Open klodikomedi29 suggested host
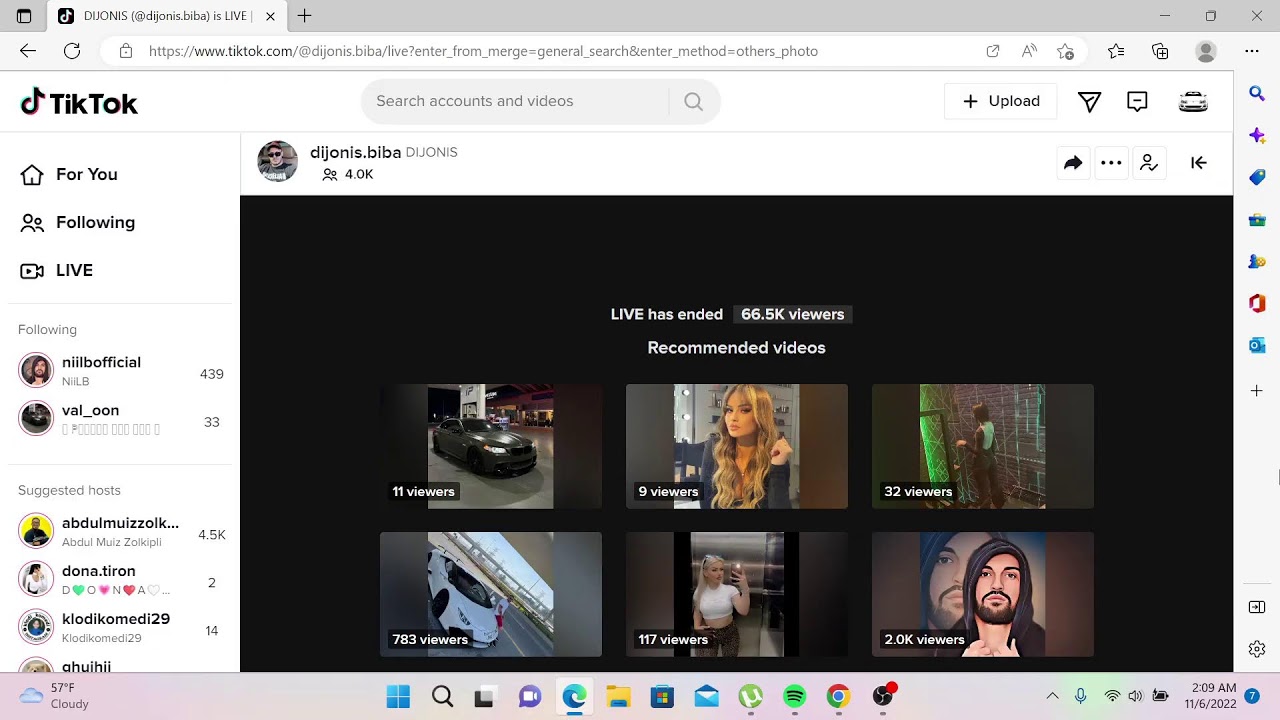The height and width of the screenshot is (720, 1280). click(120, 627)
